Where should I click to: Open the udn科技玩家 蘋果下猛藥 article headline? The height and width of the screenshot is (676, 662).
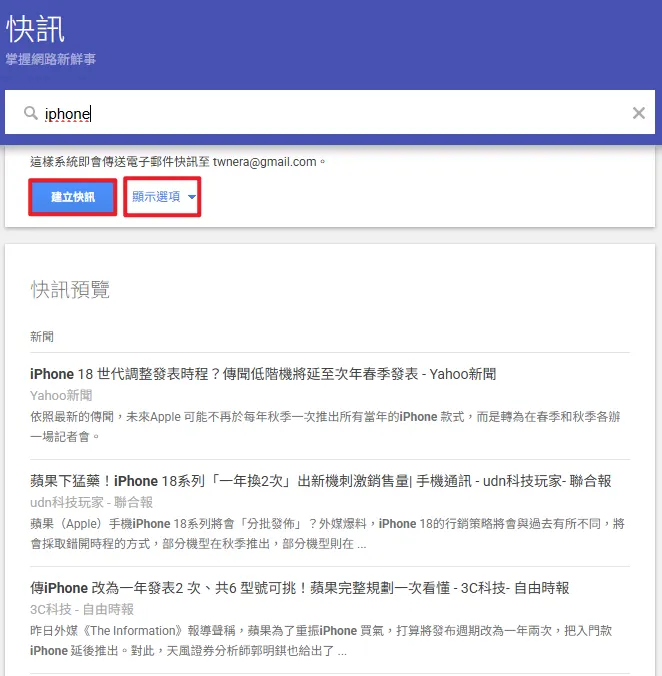321,481
